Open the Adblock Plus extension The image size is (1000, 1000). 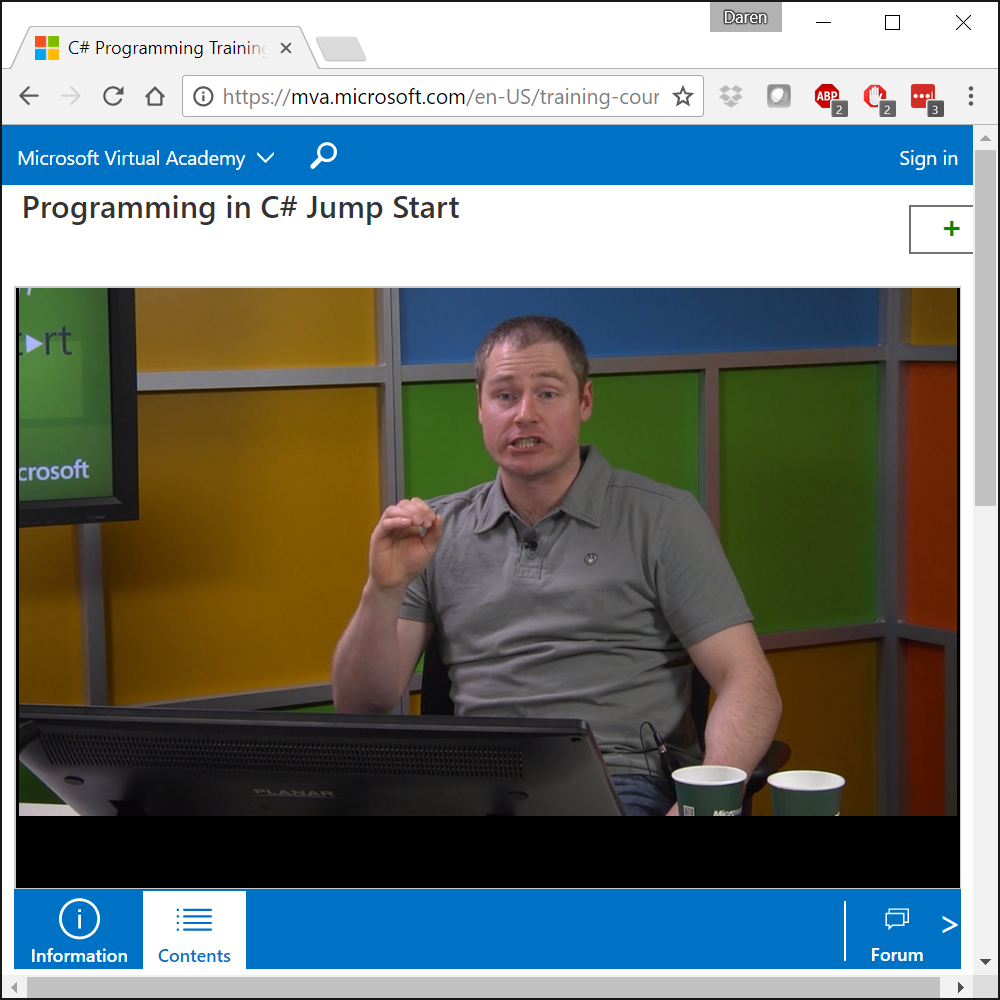pos(829,98)
